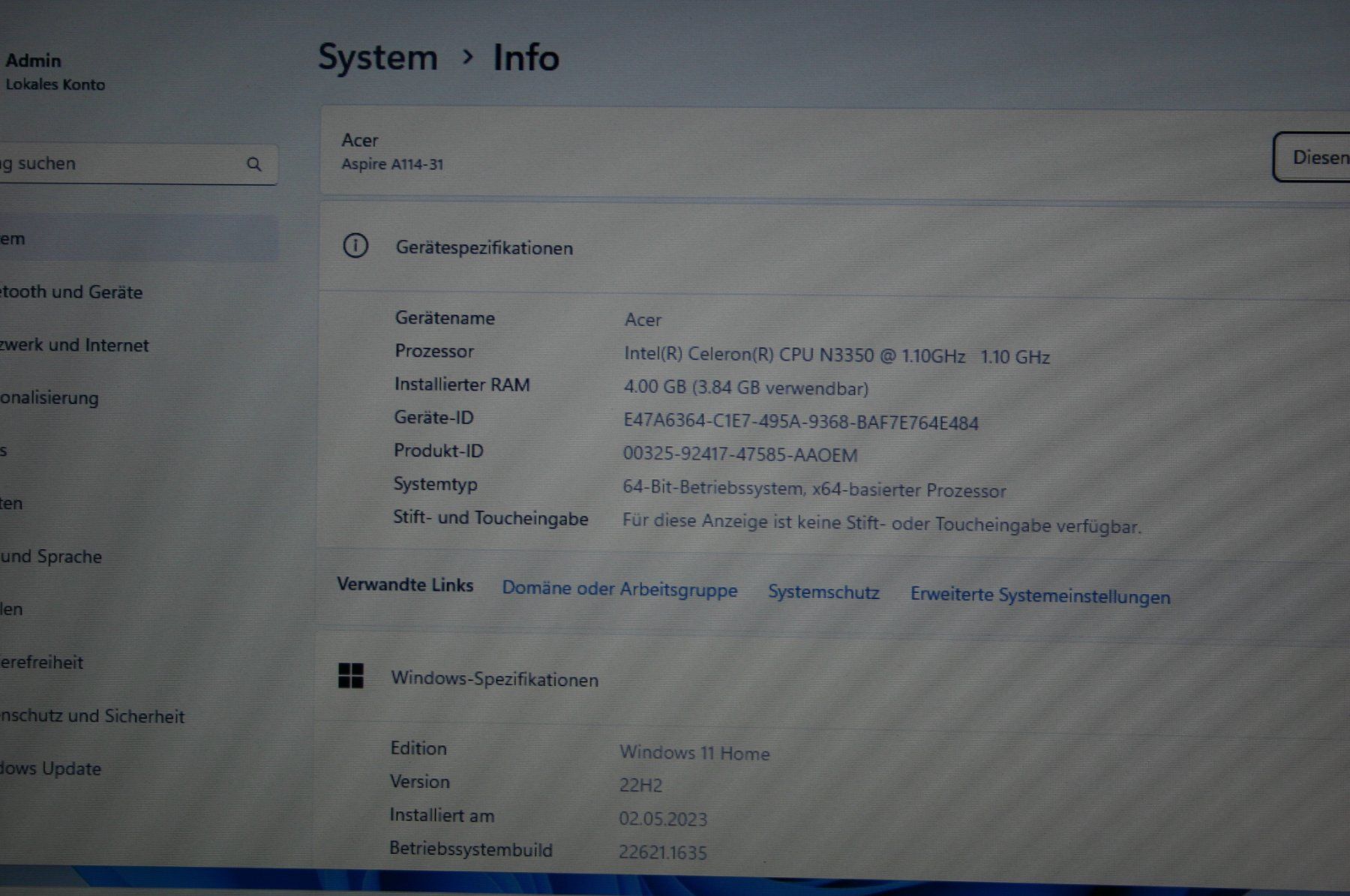The height and width of the screenshot is (896, 1350).
Task: Click the Aspire A114-31 model text
Action: (x=392, y=164)
